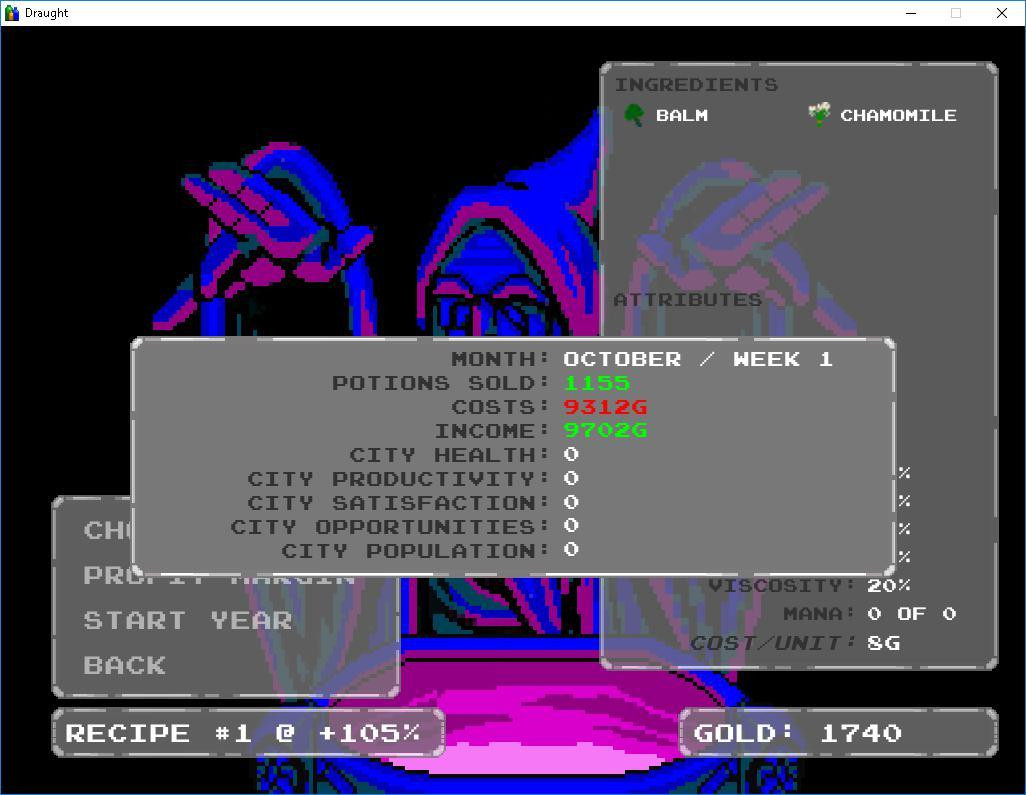Close the Draught window

click(x=1001, y=13)
